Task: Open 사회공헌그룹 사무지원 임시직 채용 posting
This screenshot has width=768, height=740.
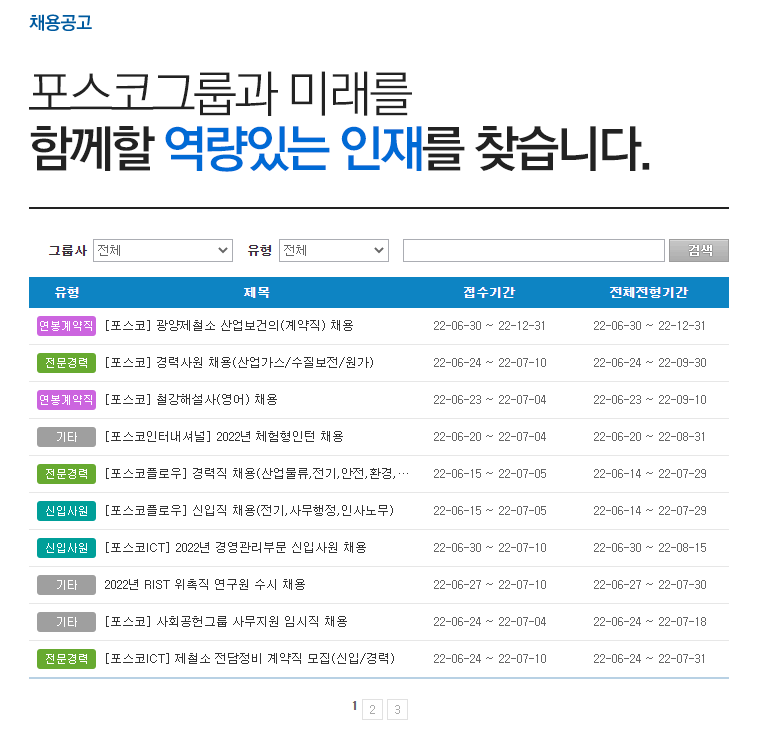Action: tap(226, 621)
